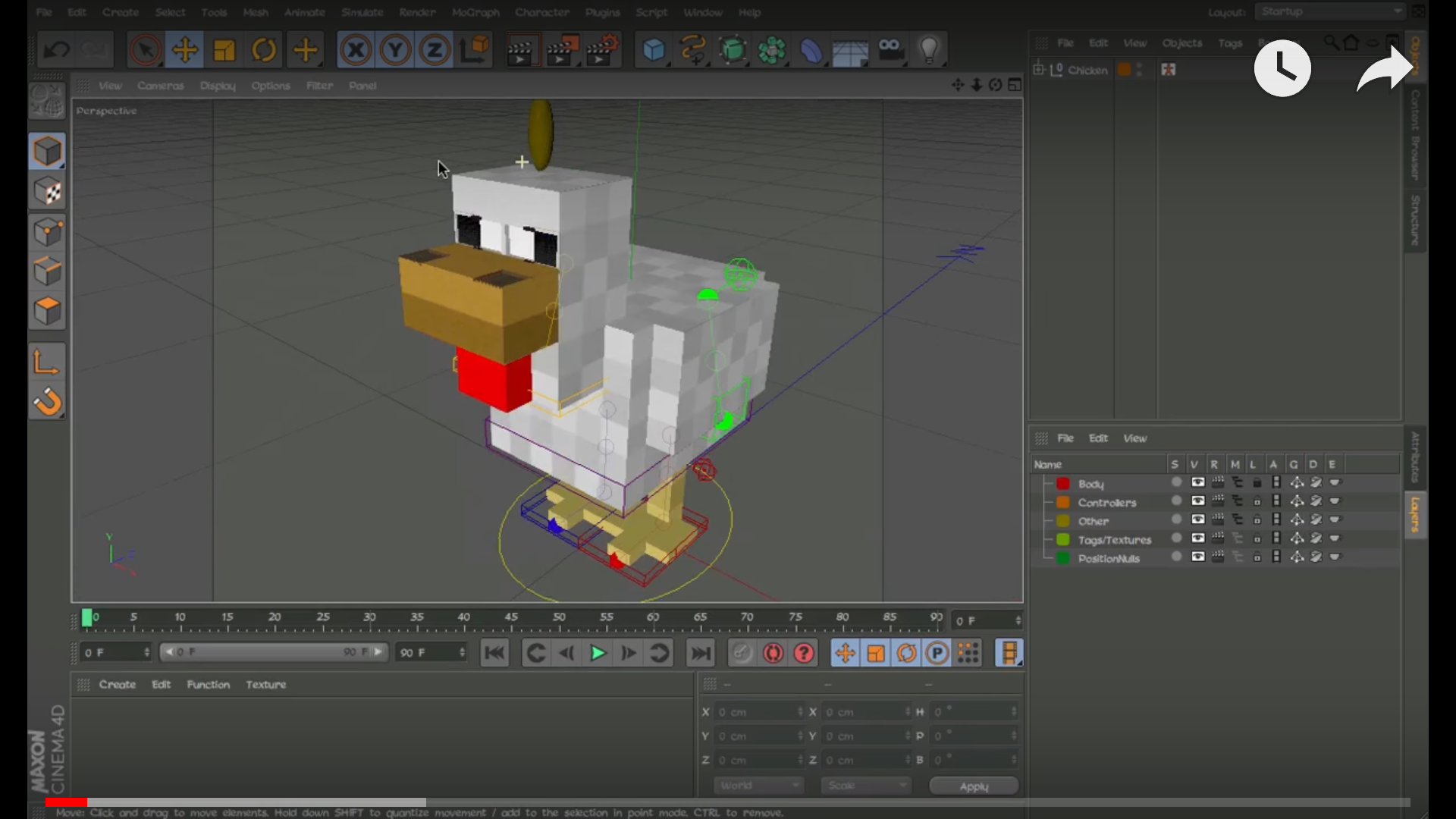
Task: Click the Undo arrow icon
Action: (57, 51)
